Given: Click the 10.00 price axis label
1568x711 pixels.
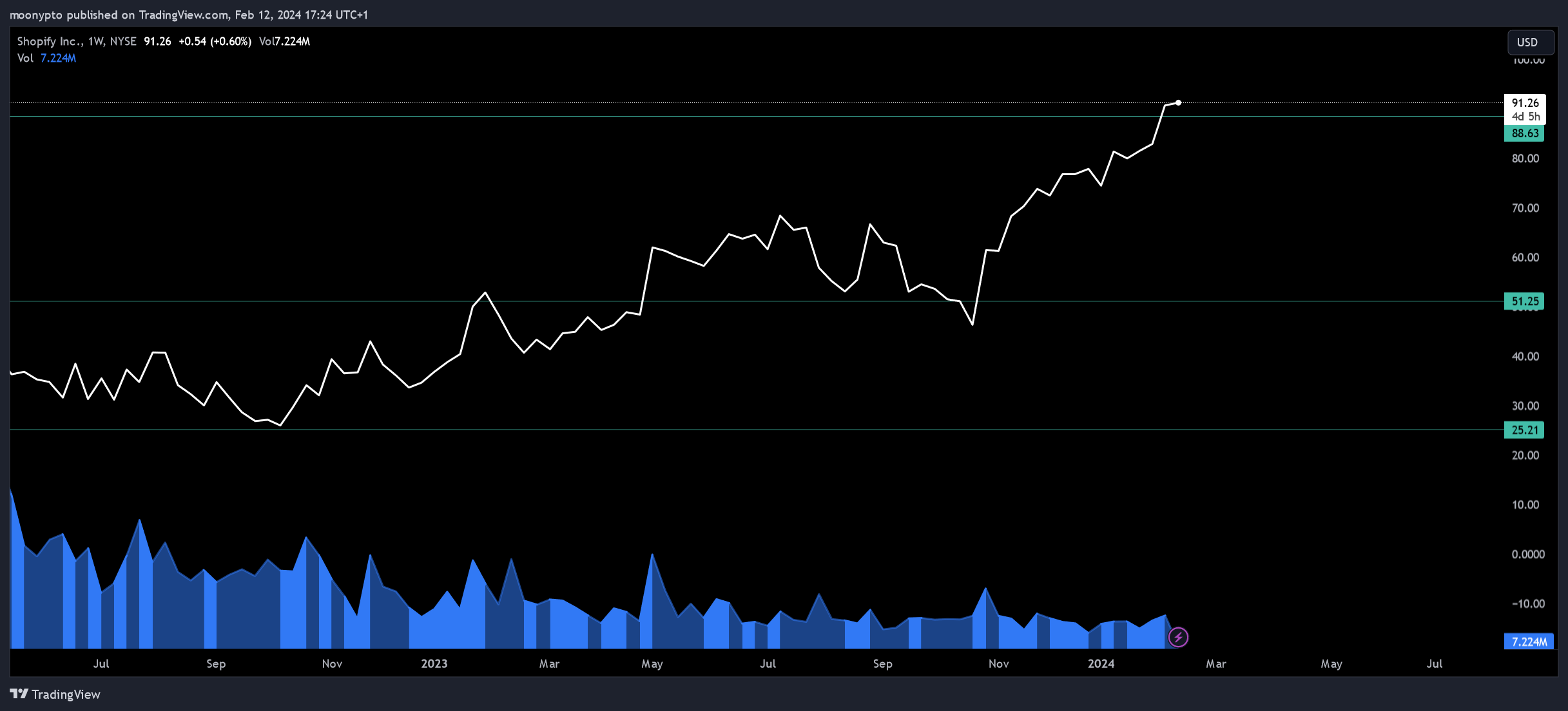Looking at the screenshot, I should click(1525, 505).
